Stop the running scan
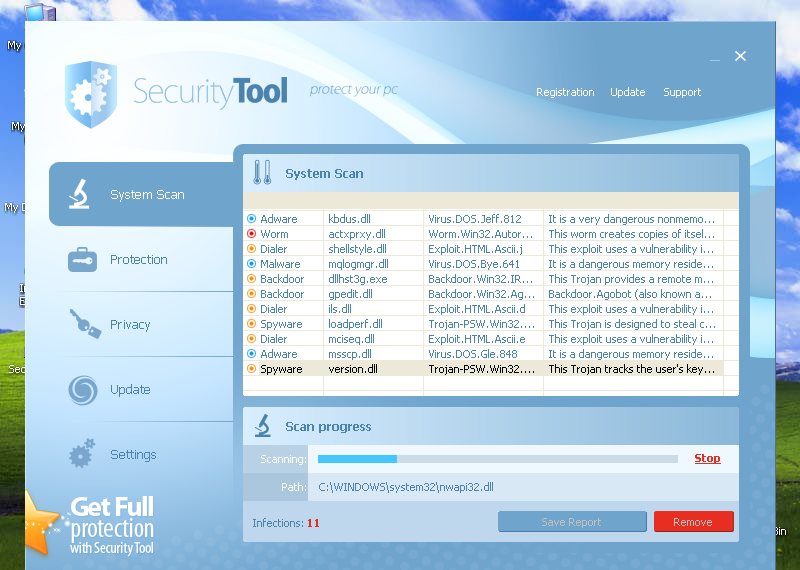The width and height of the screenshot is (800, 570). pyautogui.click(x=707, y=458)
